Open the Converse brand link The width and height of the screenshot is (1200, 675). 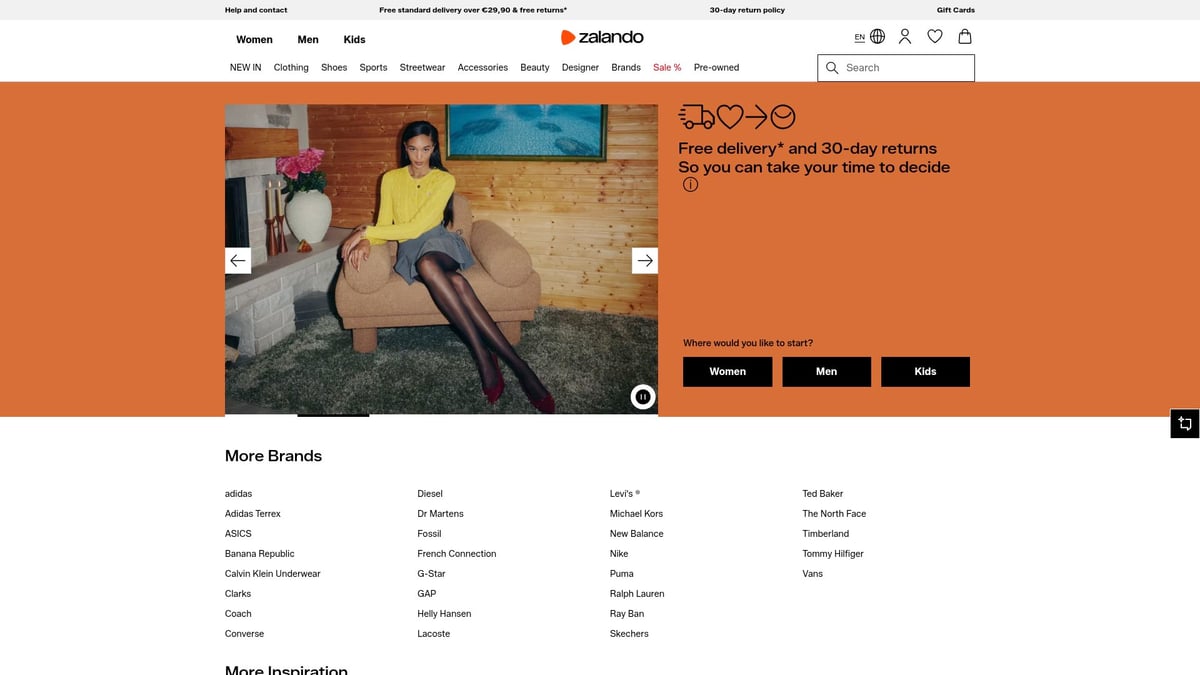pyautogui.click(x=245, y=634)
